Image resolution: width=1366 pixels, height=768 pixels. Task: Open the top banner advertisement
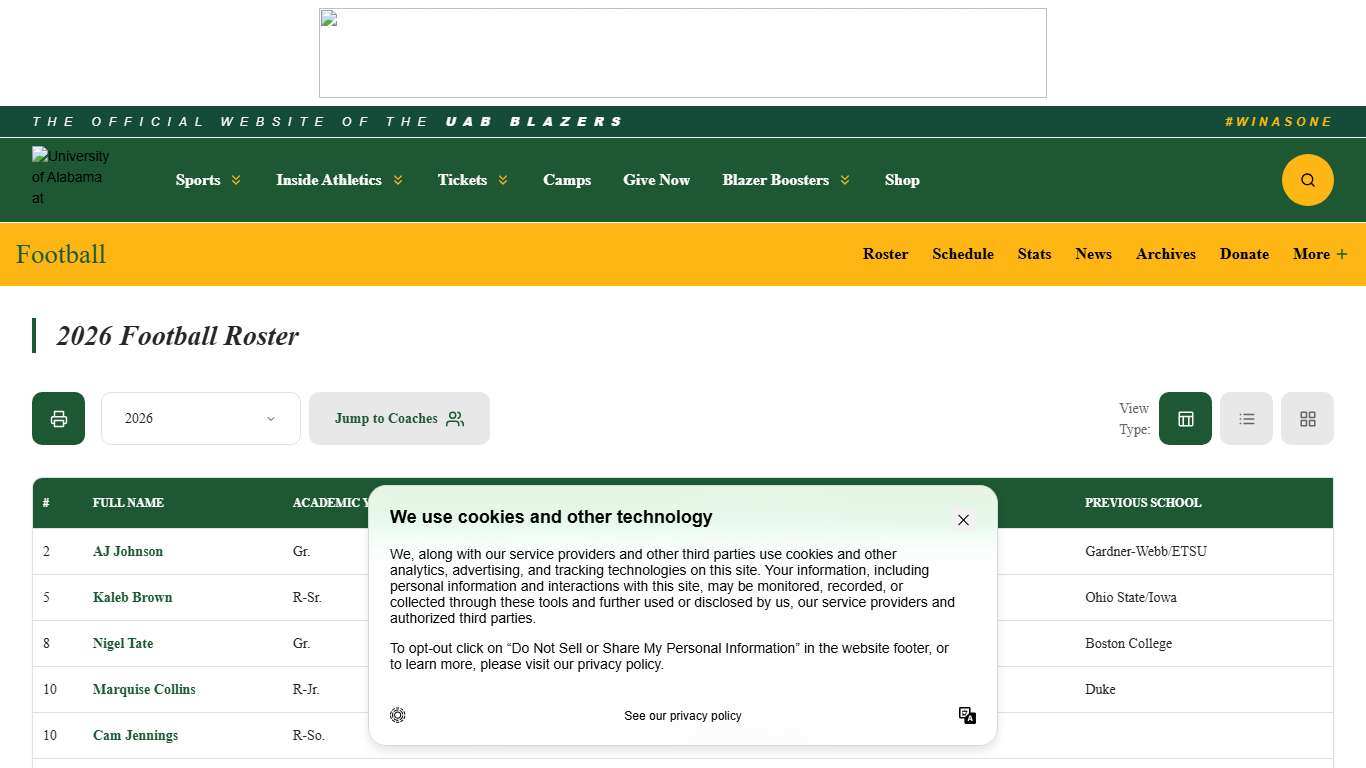(682, 53)
